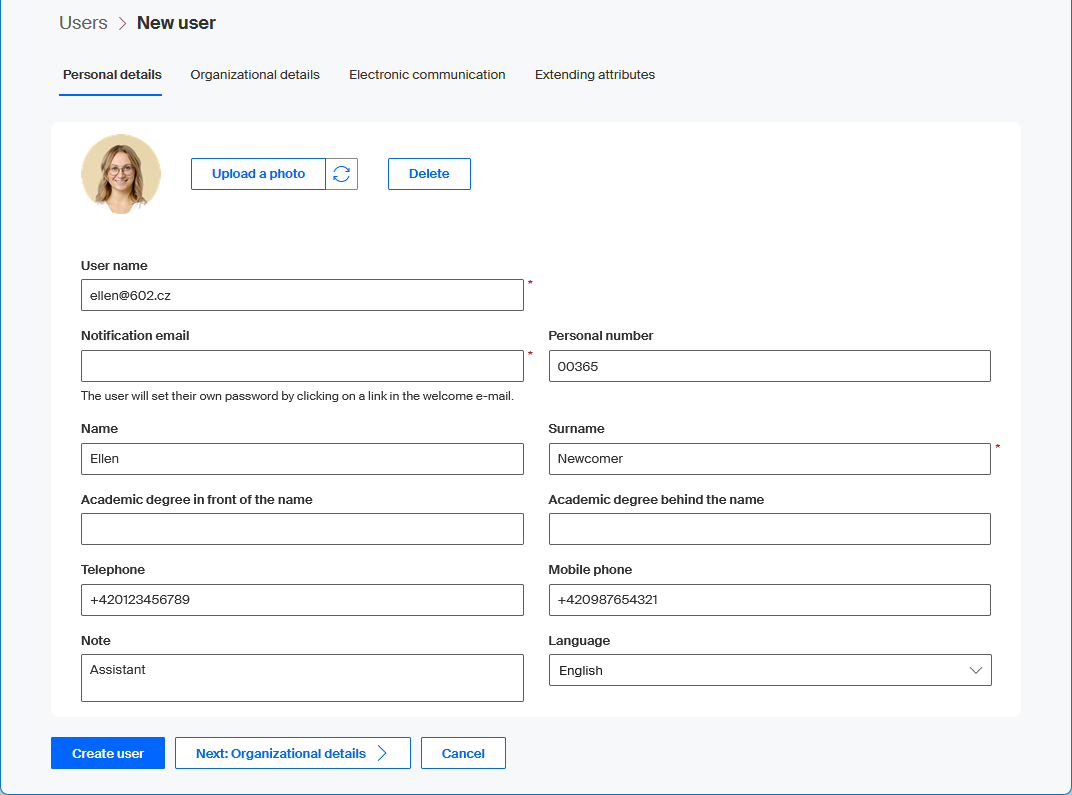Delete the uploaded profile photo
1072x795 pixels.
pyautogui.click(x=429, y=174)
